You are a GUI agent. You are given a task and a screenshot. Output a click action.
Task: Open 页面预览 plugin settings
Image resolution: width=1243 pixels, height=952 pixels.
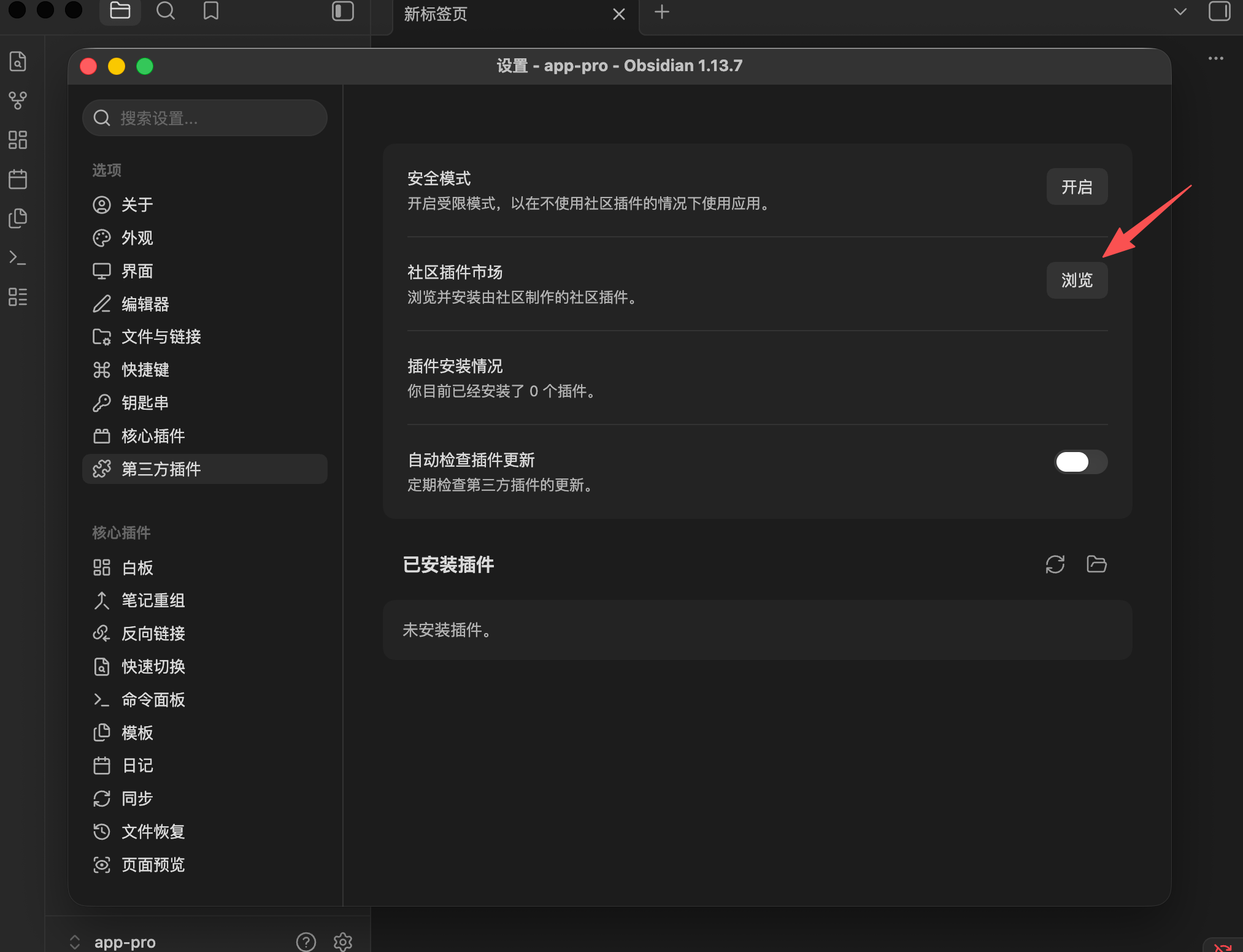[204, 865]
